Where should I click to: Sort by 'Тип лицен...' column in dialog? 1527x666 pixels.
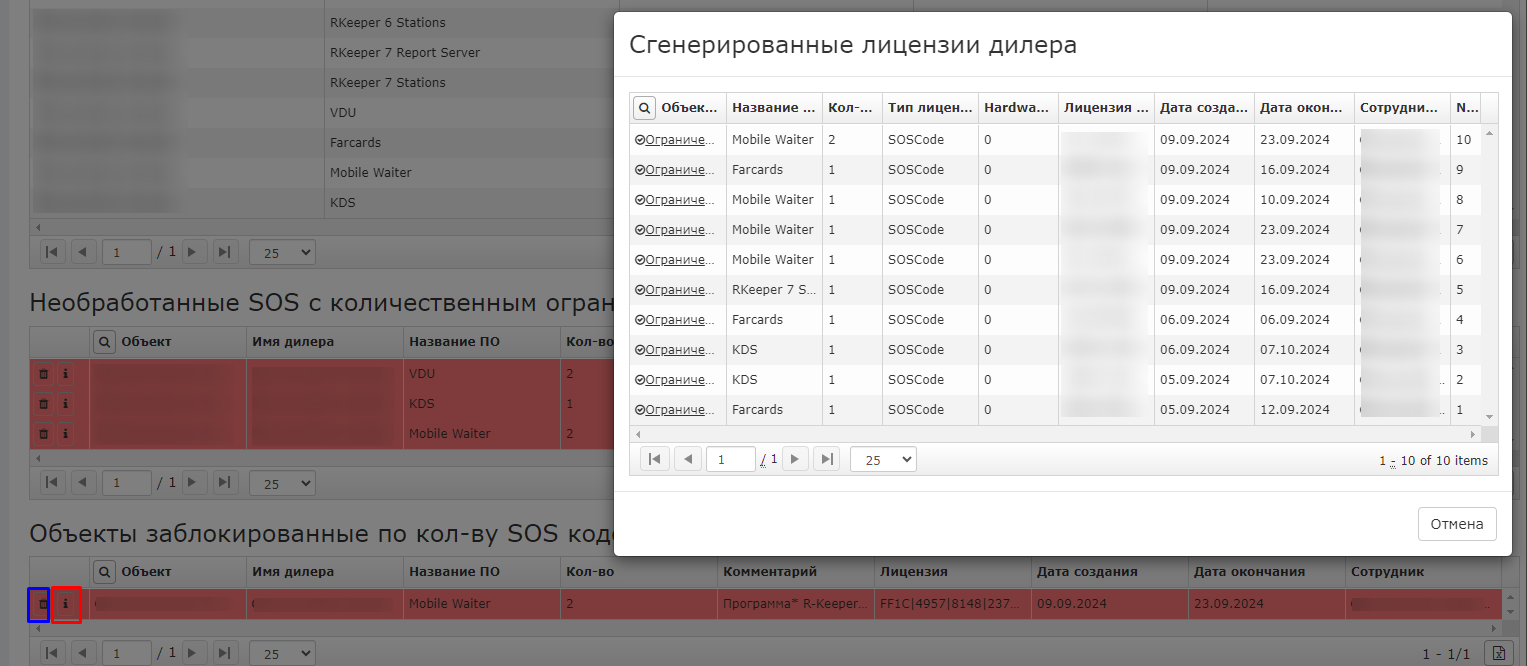928,108
